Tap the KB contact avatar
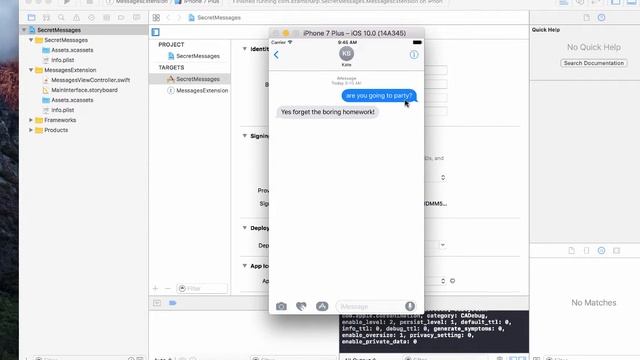Viewport: 640px width, 360px height. point(346,53)
